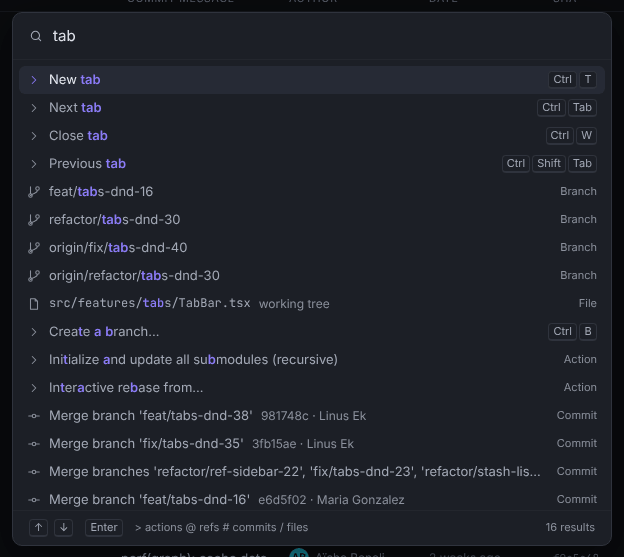This screenshot has height=557, width=624.
Task: Click the '981748c · Linus Ek' commit info
Action: tap(314, 416)
